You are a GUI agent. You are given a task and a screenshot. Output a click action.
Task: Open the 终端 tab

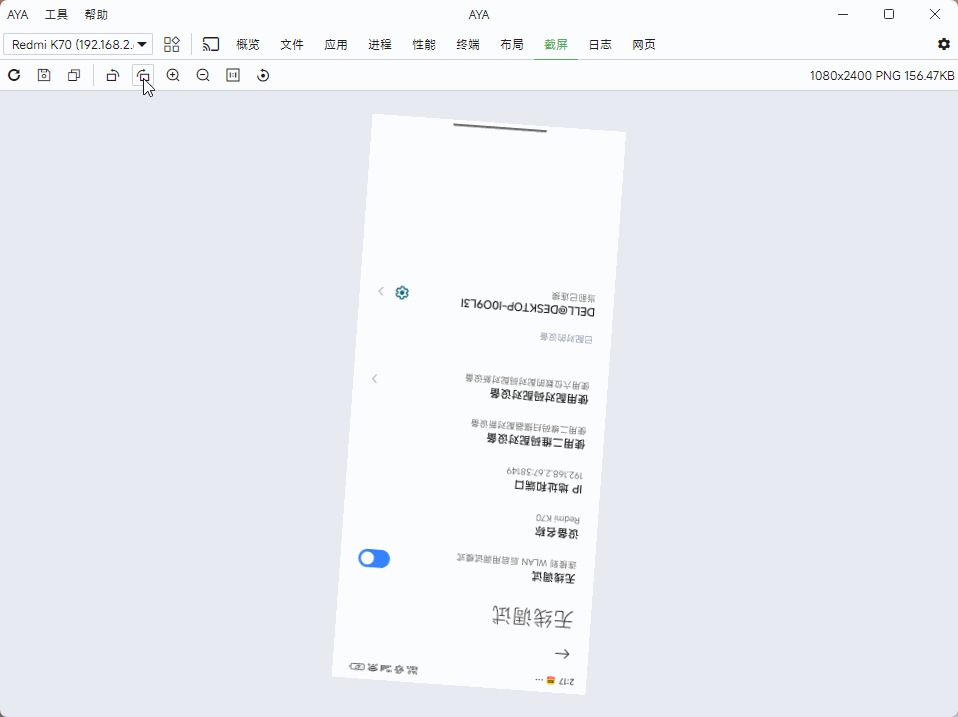pos(467,44)
